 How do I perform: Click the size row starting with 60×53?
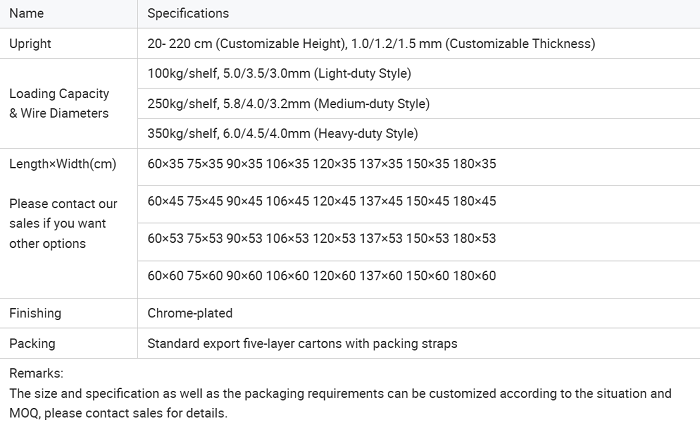pos(321,238)
